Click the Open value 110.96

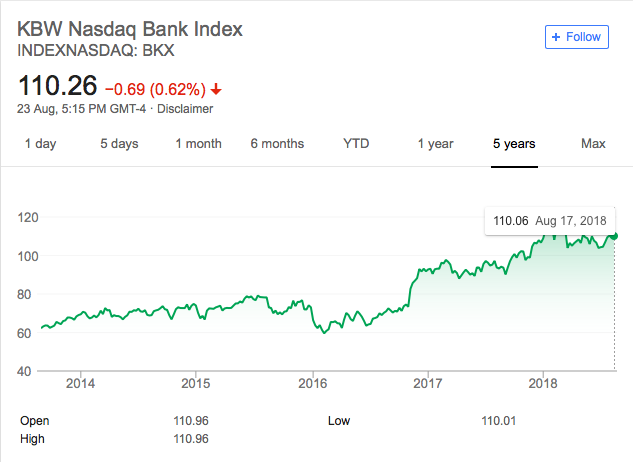[191, 421]
